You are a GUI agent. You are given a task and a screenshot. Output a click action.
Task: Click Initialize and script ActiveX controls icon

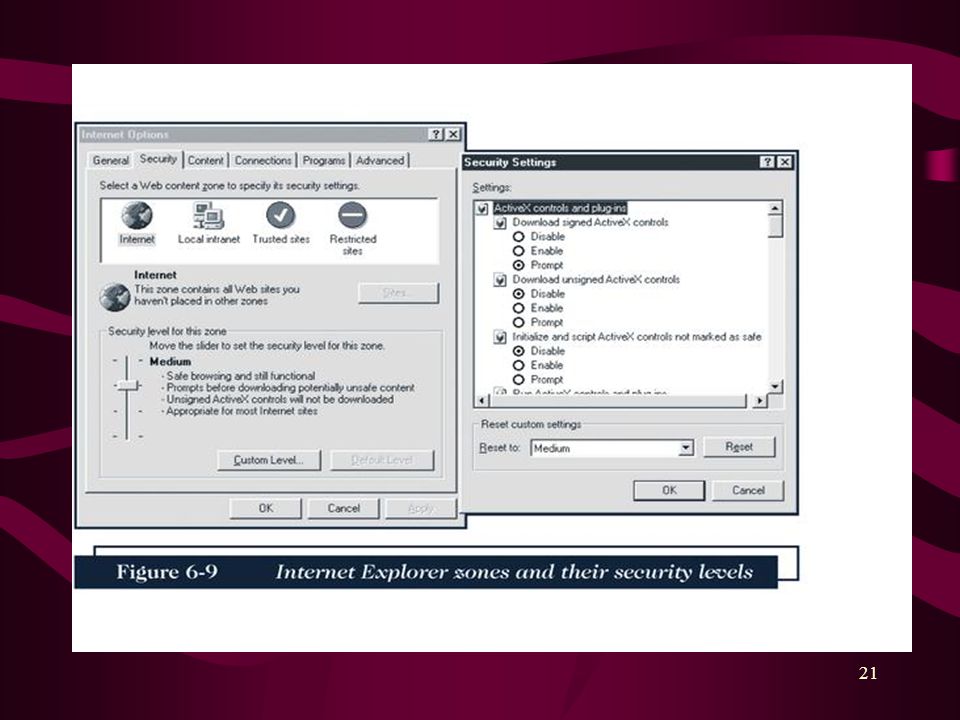[x=501, y=337]
